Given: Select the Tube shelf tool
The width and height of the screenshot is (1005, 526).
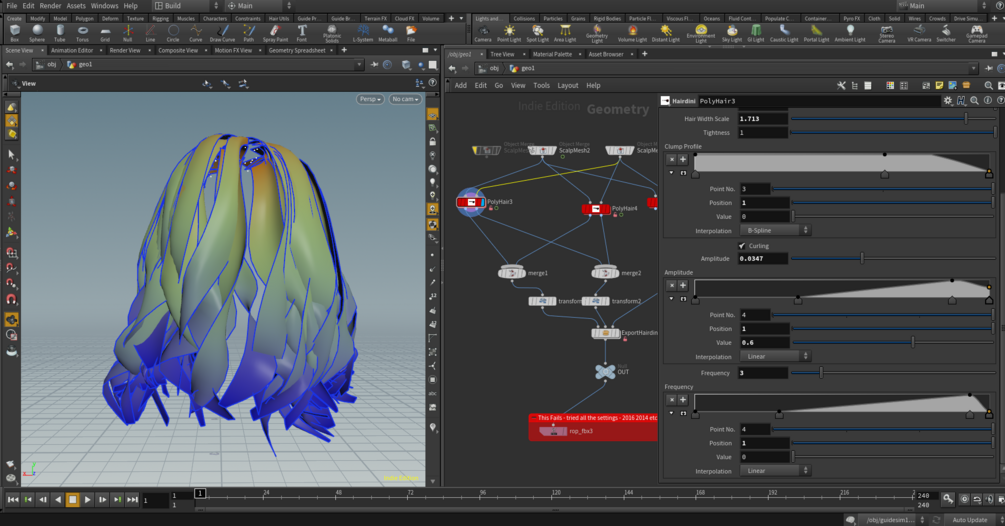Looking at the screenshot, I should 60,33.
